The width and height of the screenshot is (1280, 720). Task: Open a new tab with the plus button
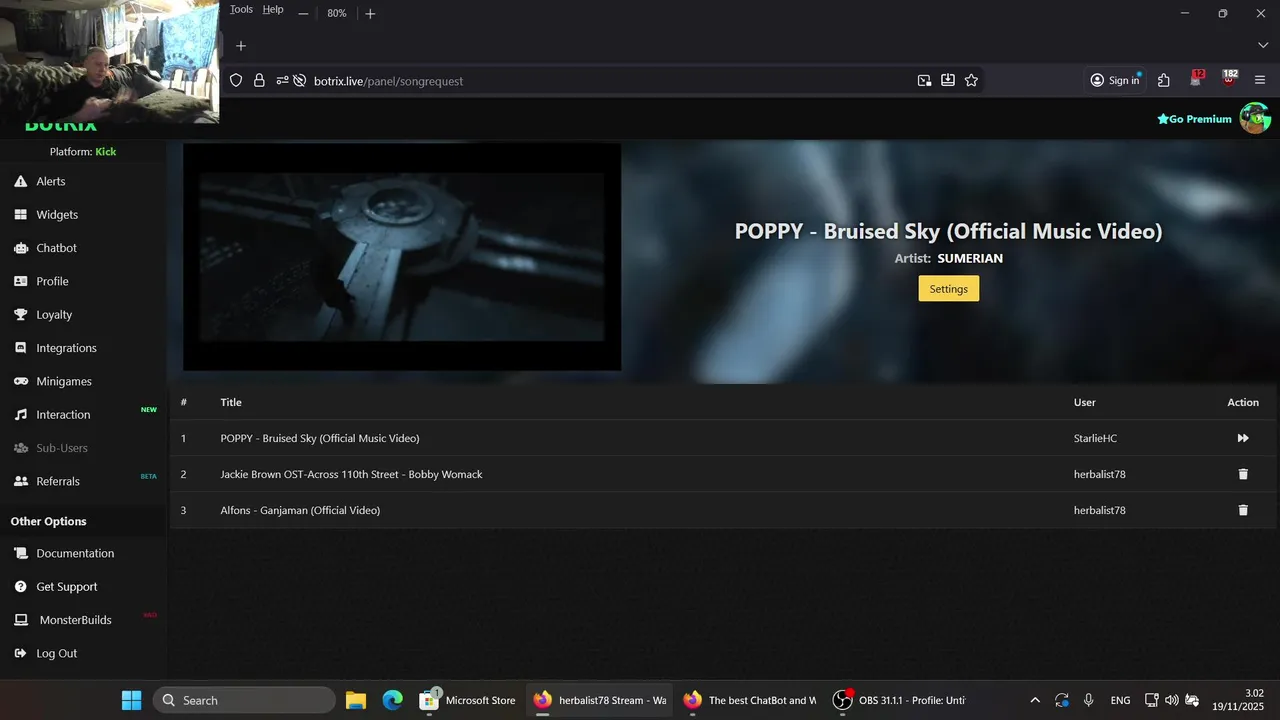point(241,46)
